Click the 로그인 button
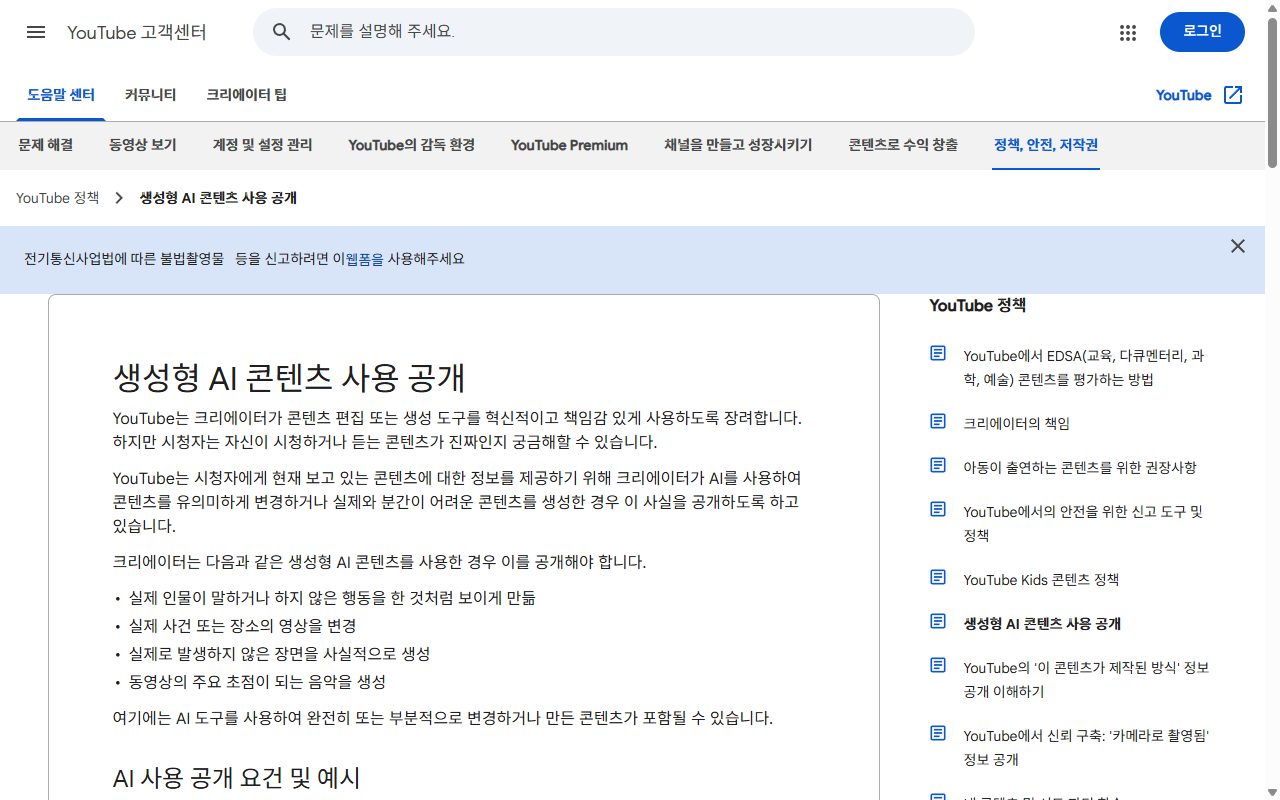This screenshot has height=800, width=1280. click(1202, 32)
